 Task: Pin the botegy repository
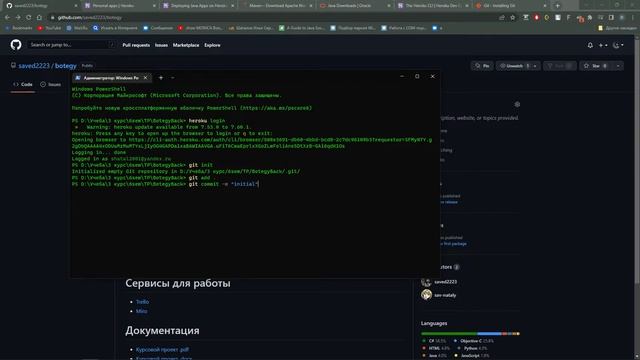[482, 66]
